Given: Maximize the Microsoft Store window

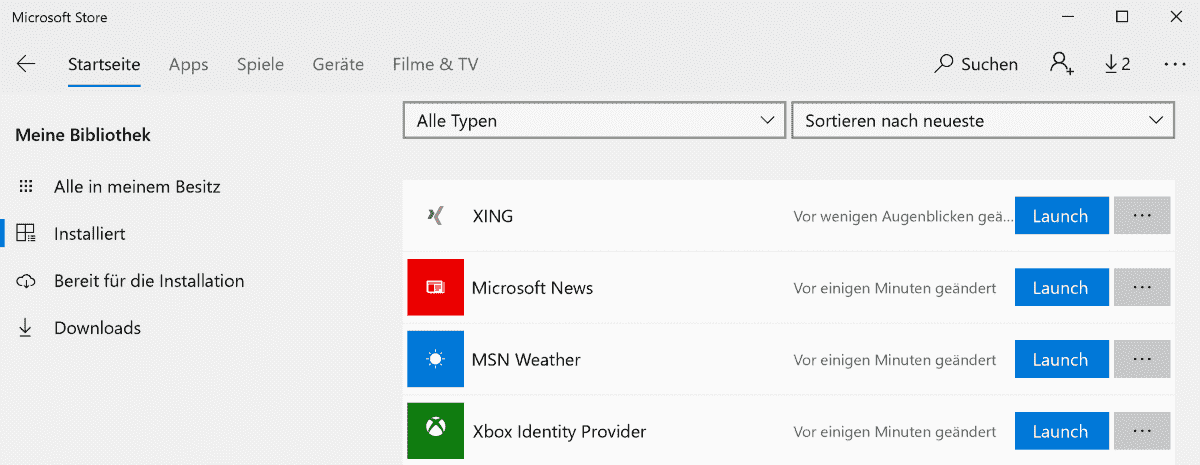Looking at the screenshot, I should click(1122, 17).
